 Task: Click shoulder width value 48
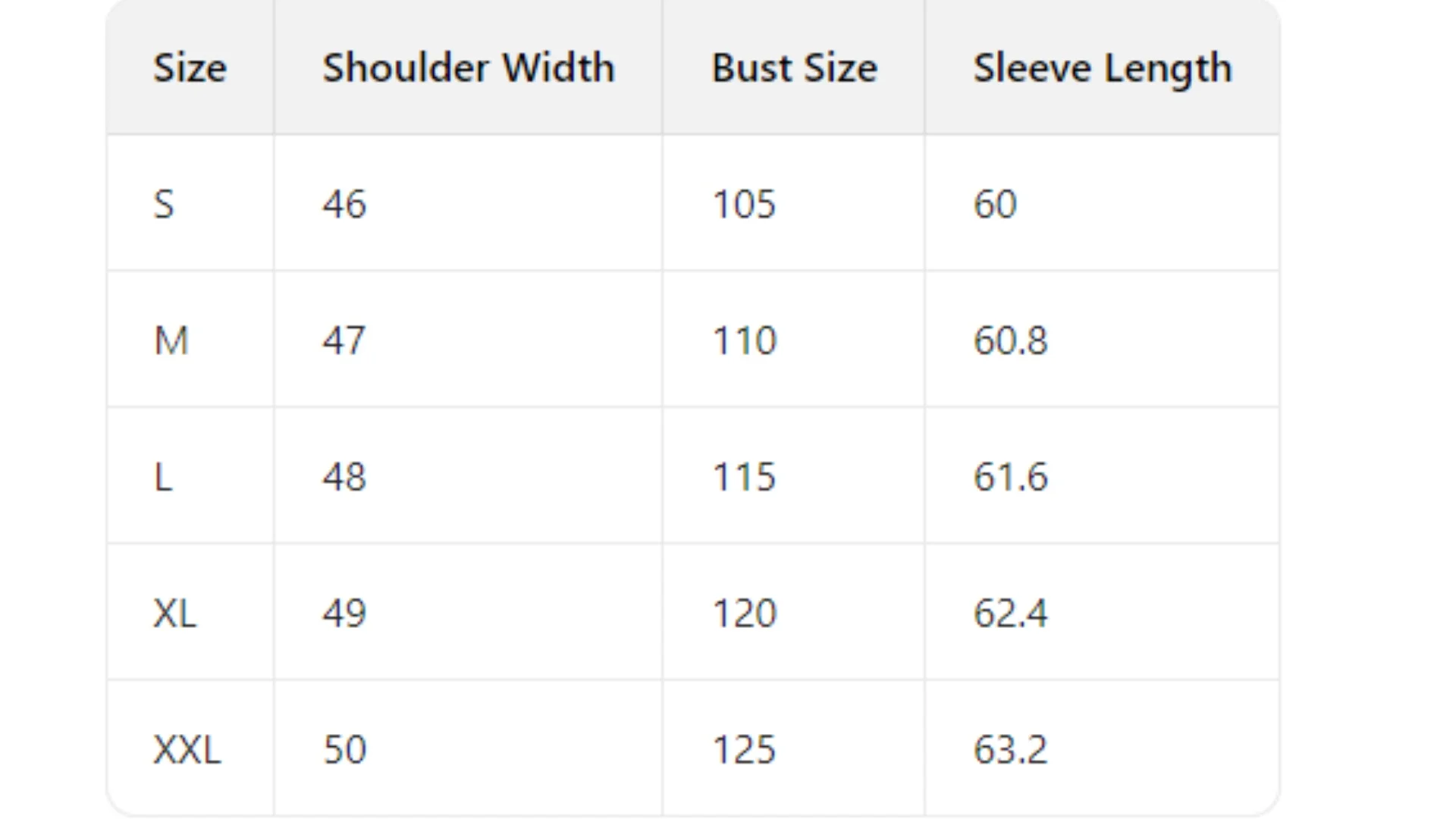[344, 477]
